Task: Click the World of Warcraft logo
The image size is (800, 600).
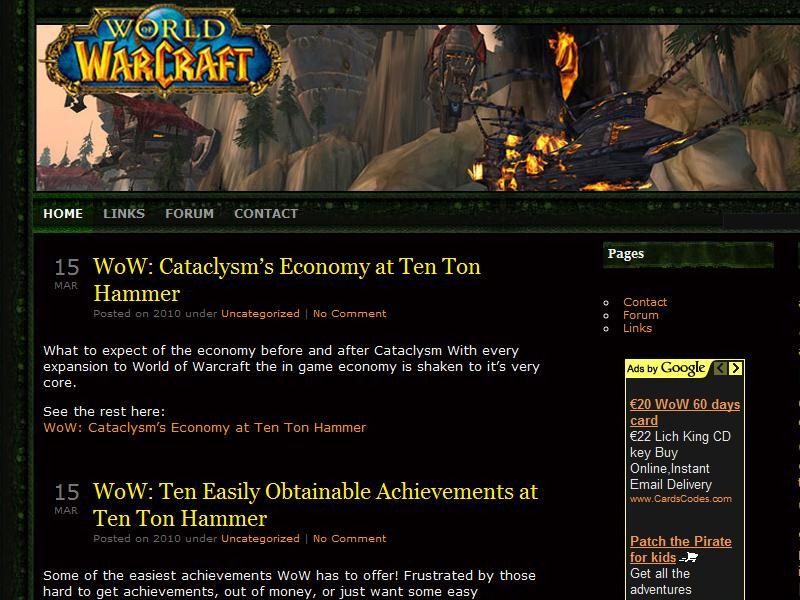Action: (163, 51)
